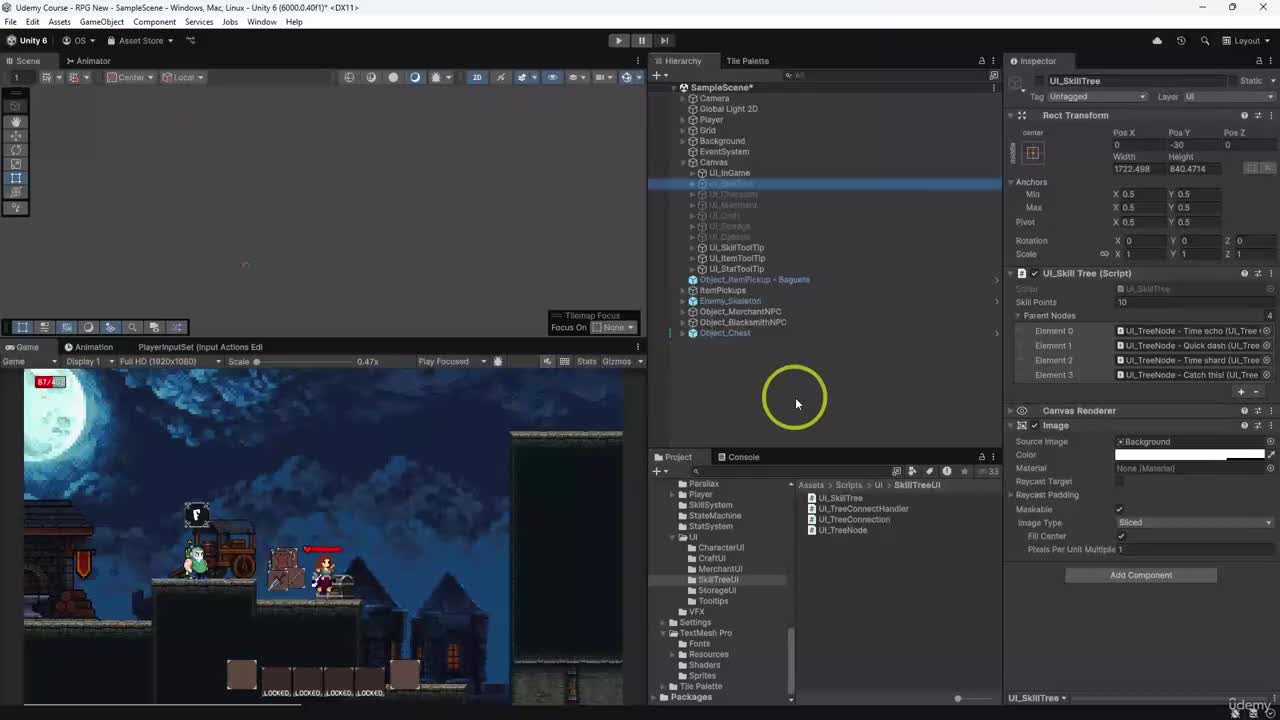Switch to the Console tab

737,457
